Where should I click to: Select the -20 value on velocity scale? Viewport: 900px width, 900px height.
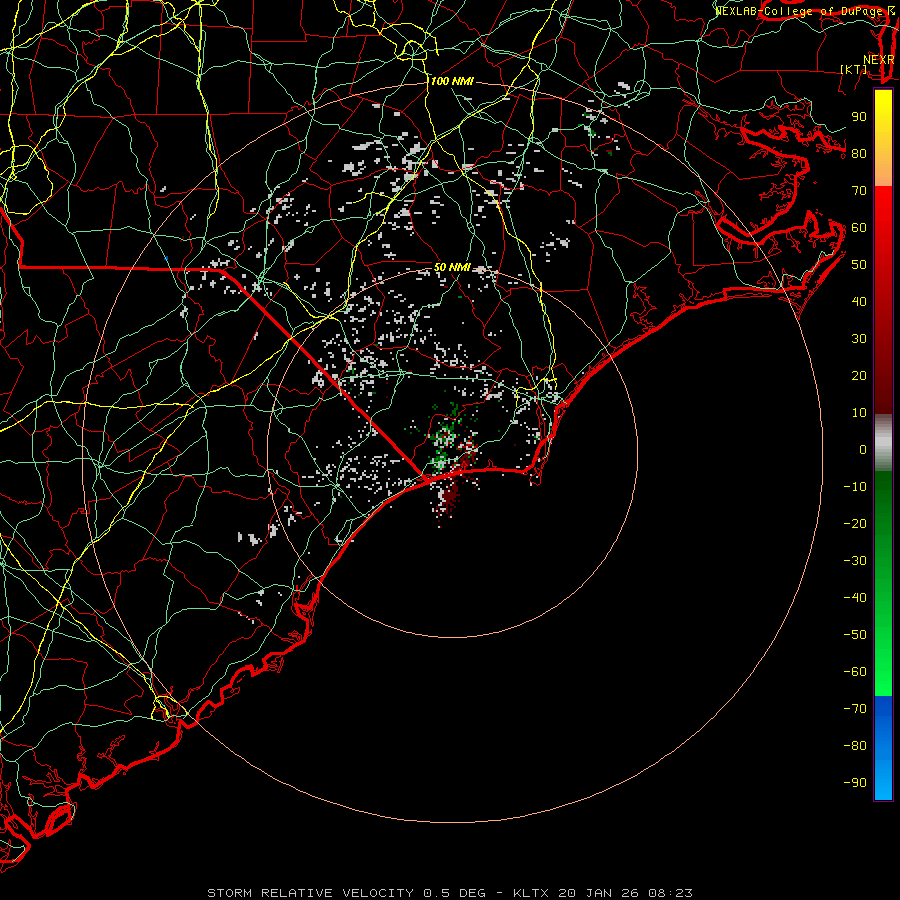click(x=855, y=524)
